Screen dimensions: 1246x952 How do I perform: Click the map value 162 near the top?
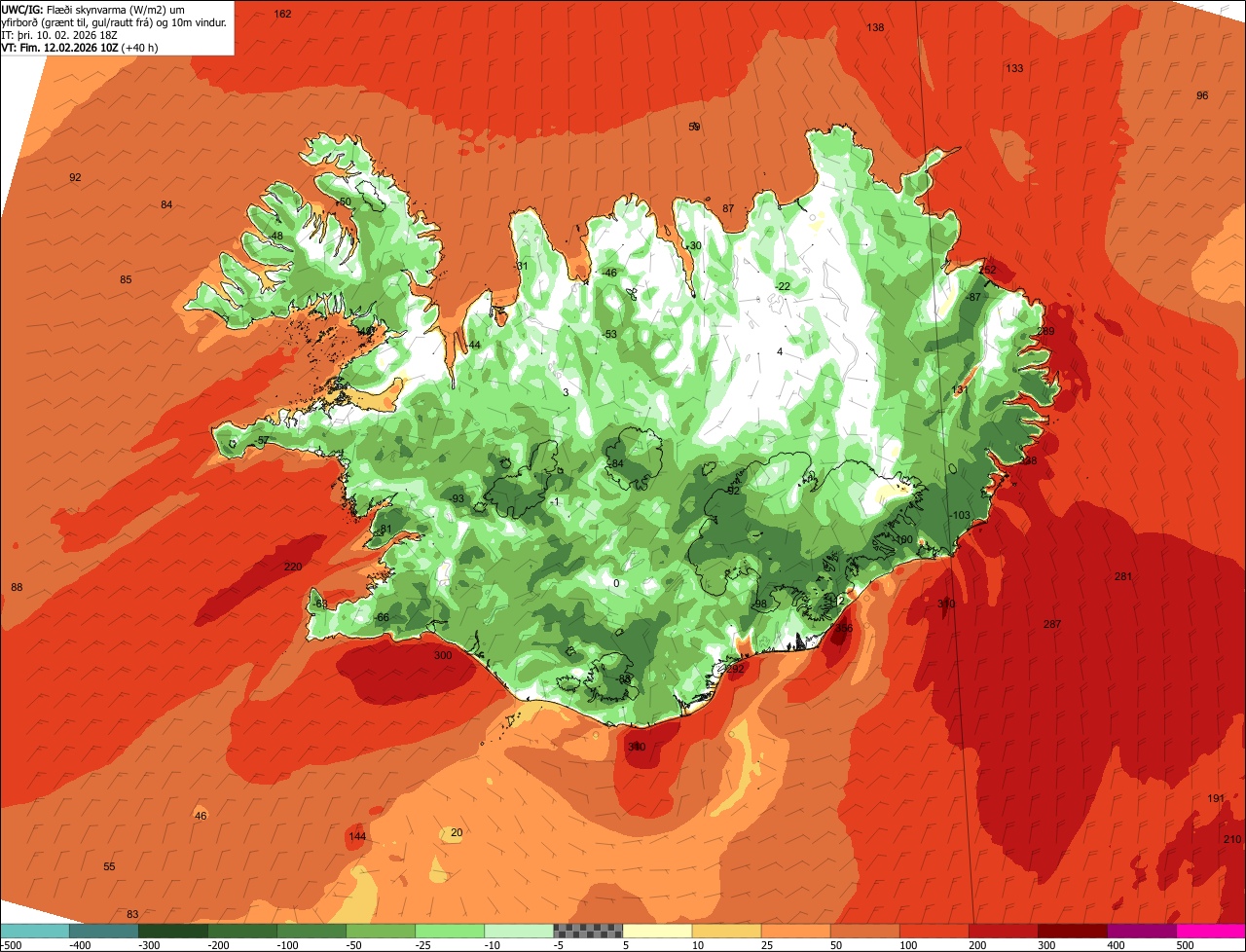click(282, 14)
